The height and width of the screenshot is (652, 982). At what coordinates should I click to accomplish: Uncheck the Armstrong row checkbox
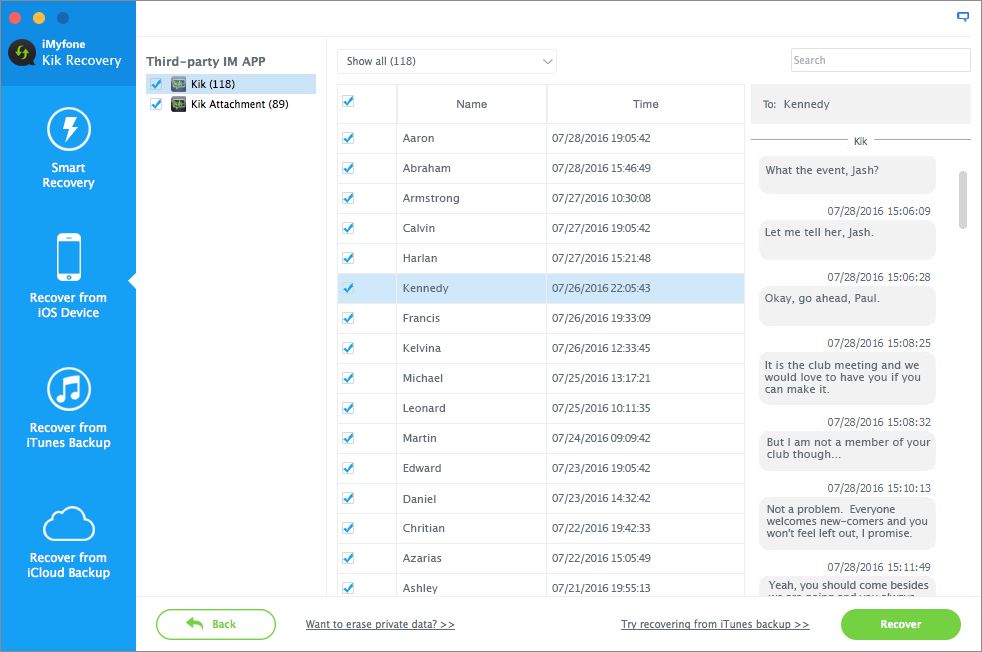[348, 198]
